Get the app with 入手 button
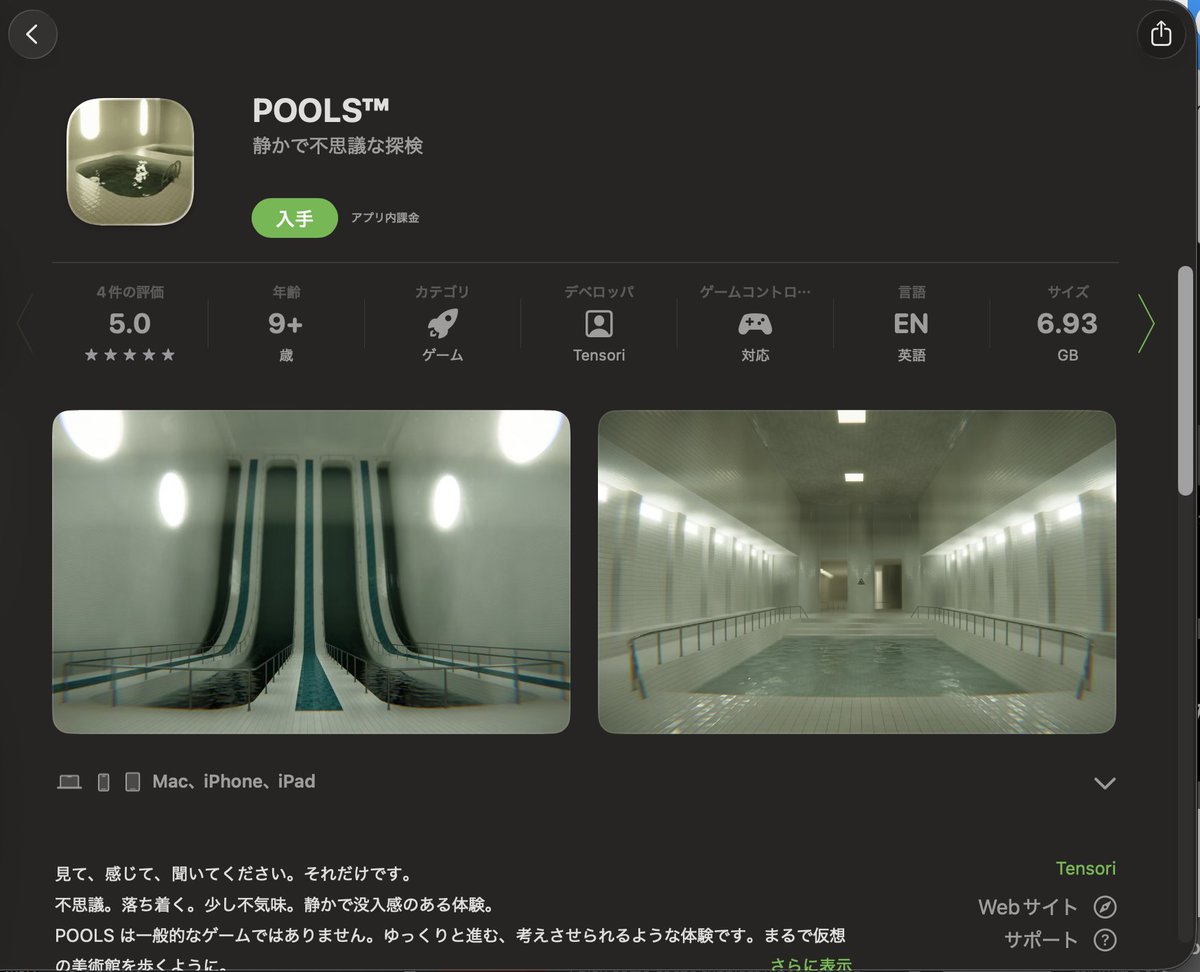The height and width of the screenshot is (972, 1200). [294, 218]
